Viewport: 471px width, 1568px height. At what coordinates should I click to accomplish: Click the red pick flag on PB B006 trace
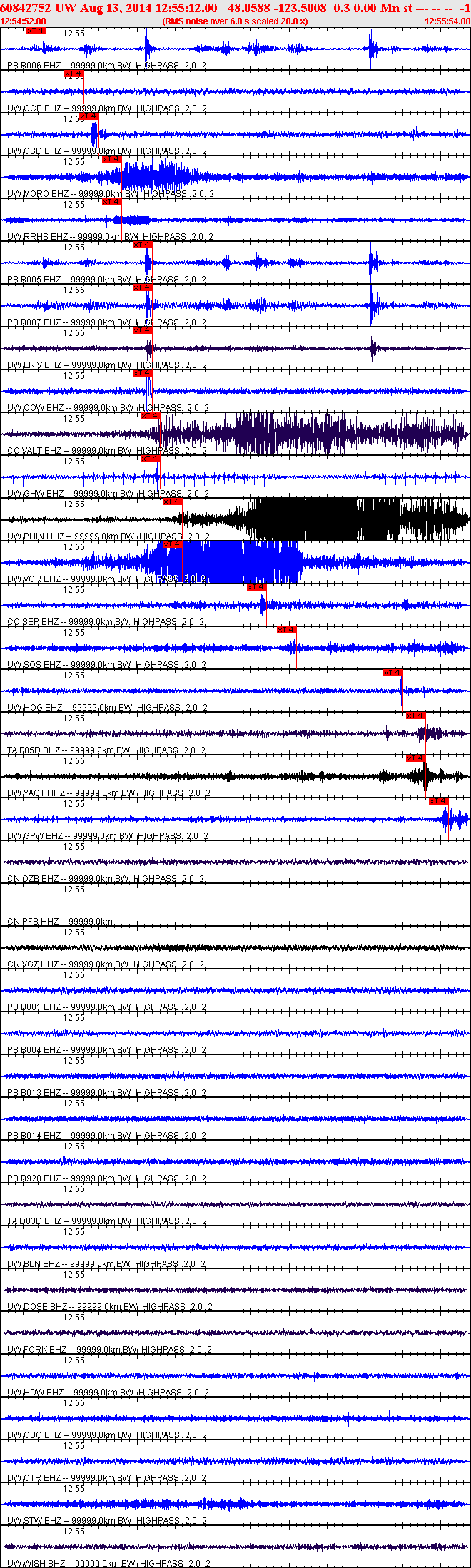(36, 31)
